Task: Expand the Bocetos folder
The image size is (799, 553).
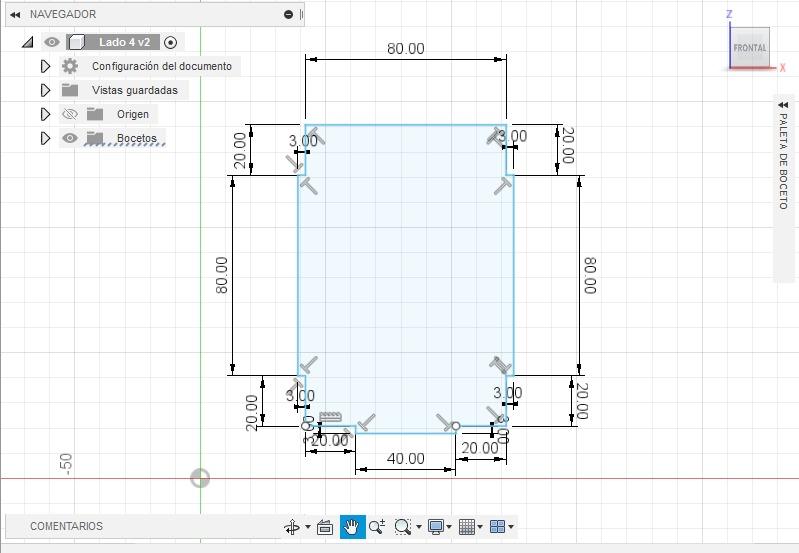Action: point(45,138)
